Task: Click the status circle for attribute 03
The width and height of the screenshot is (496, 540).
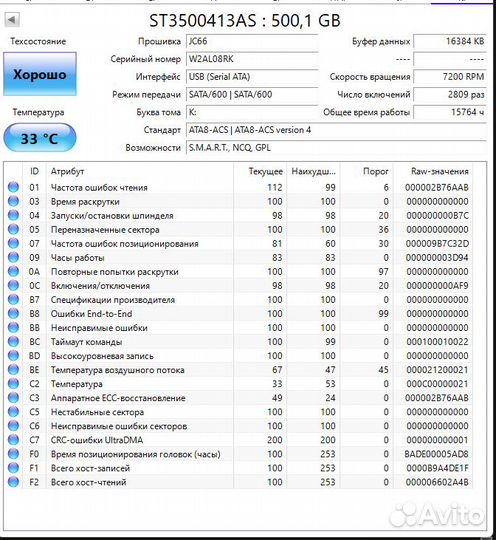Action: click(x=13, y=201)
